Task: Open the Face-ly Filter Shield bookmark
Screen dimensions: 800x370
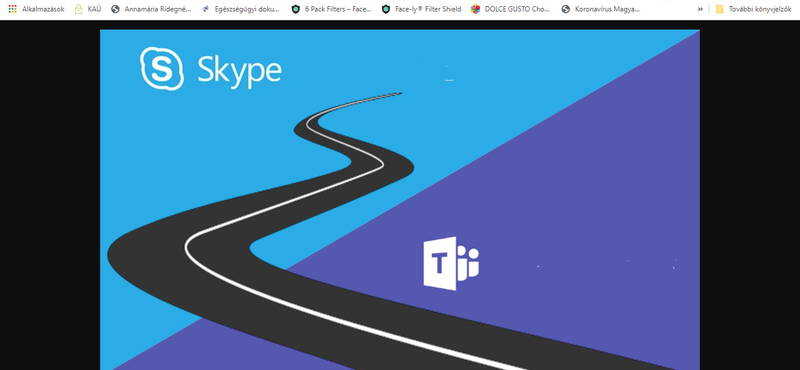Action: point(421,9)
